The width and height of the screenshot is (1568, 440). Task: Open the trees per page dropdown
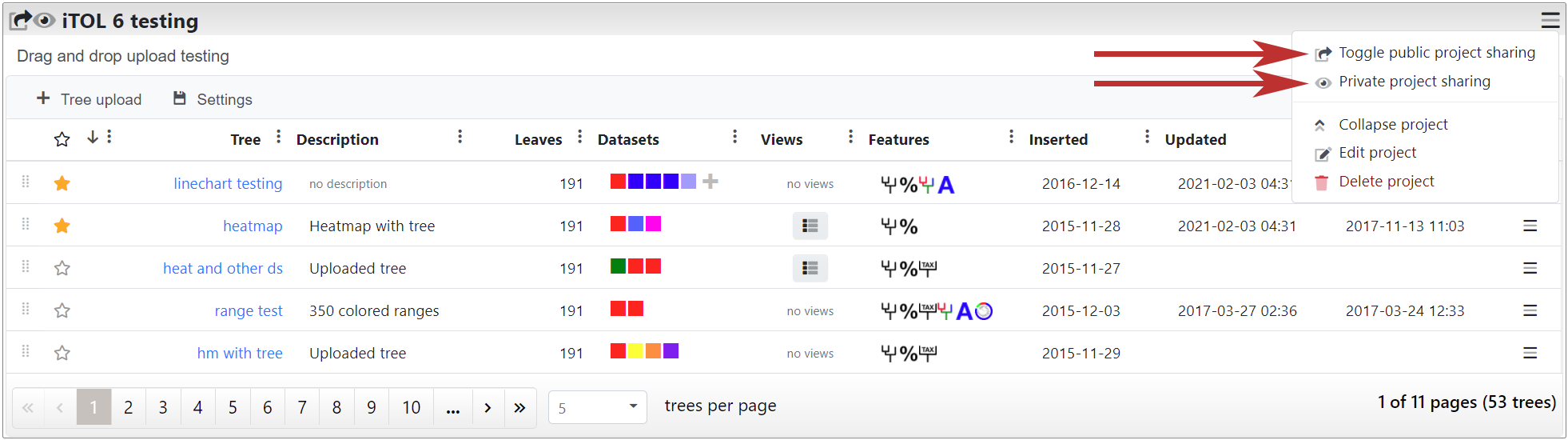(597, 407)
